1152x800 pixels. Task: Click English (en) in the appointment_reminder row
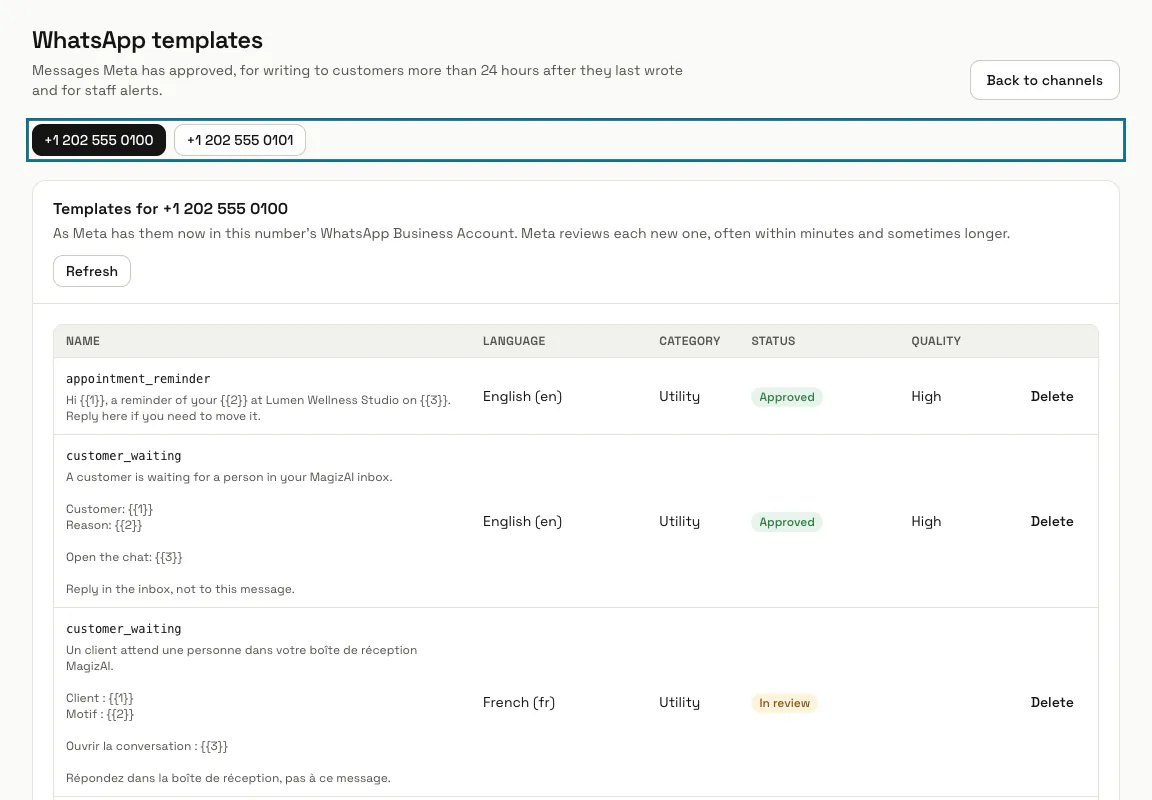(522, 397)
